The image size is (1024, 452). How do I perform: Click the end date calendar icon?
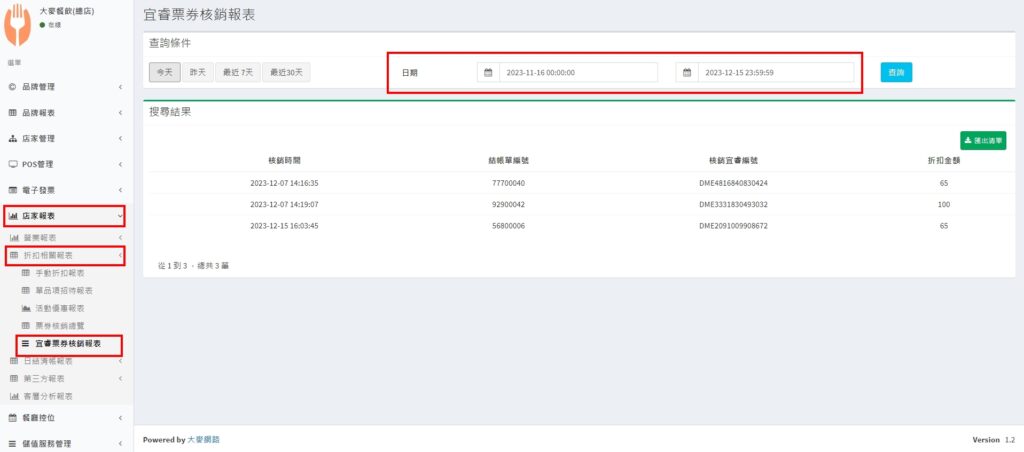[x=687, y=73]
